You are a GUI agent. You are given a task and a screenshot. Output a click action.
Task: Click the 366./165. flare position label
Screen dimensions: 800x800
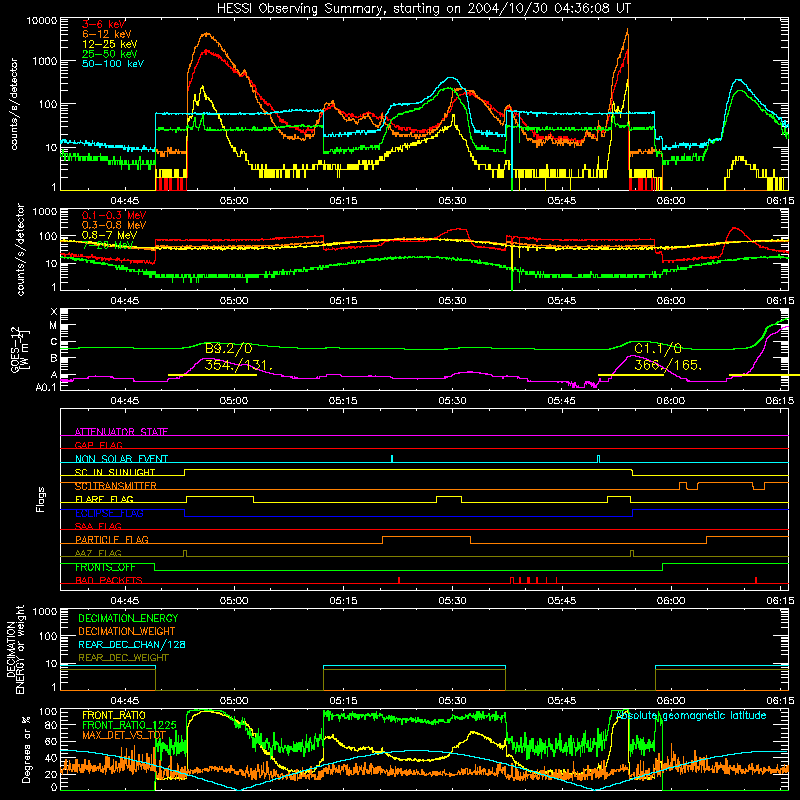(x=668, y=365)
